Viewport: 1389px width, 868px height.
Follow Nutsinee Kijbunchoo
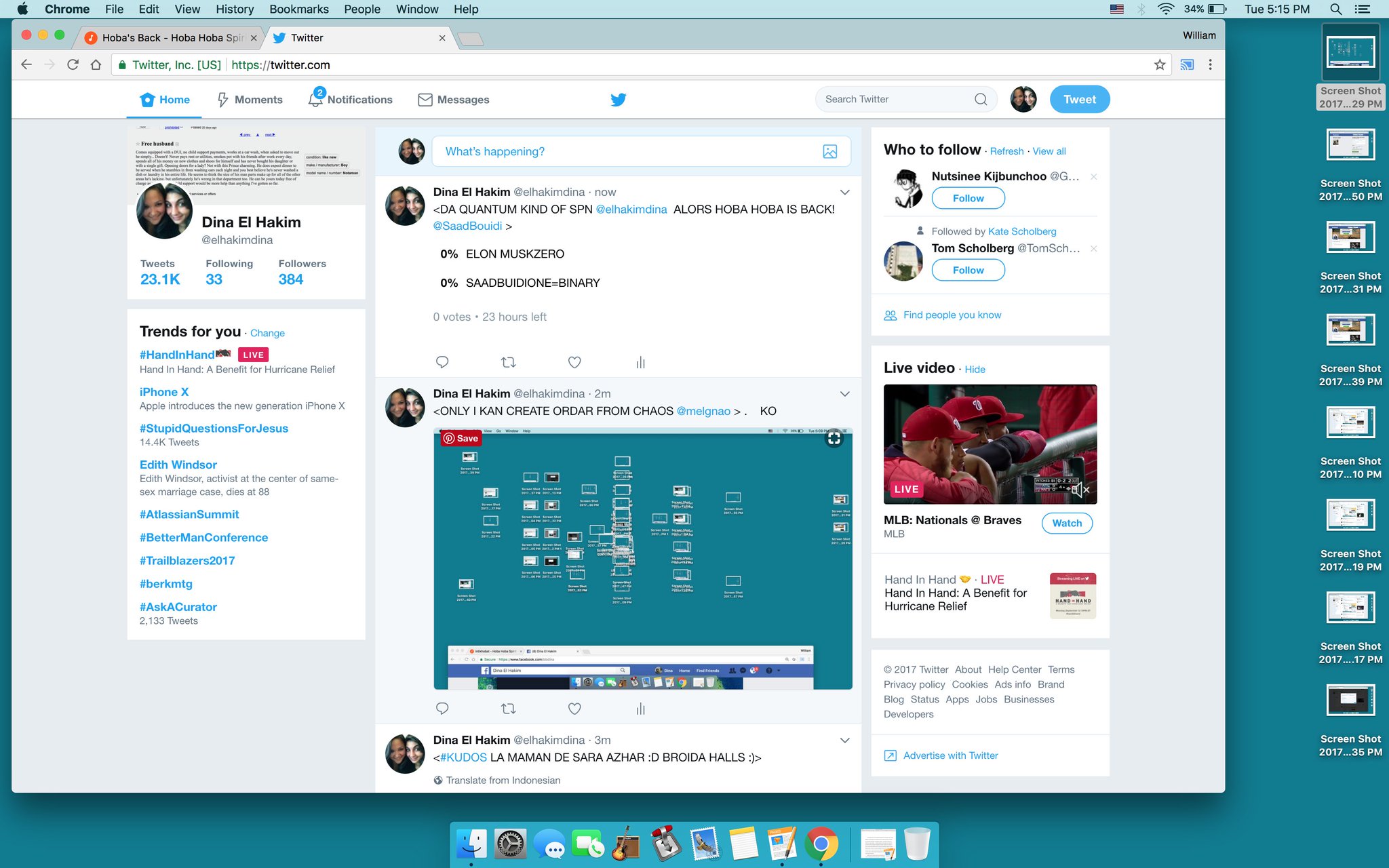click(x=968, y=198)
